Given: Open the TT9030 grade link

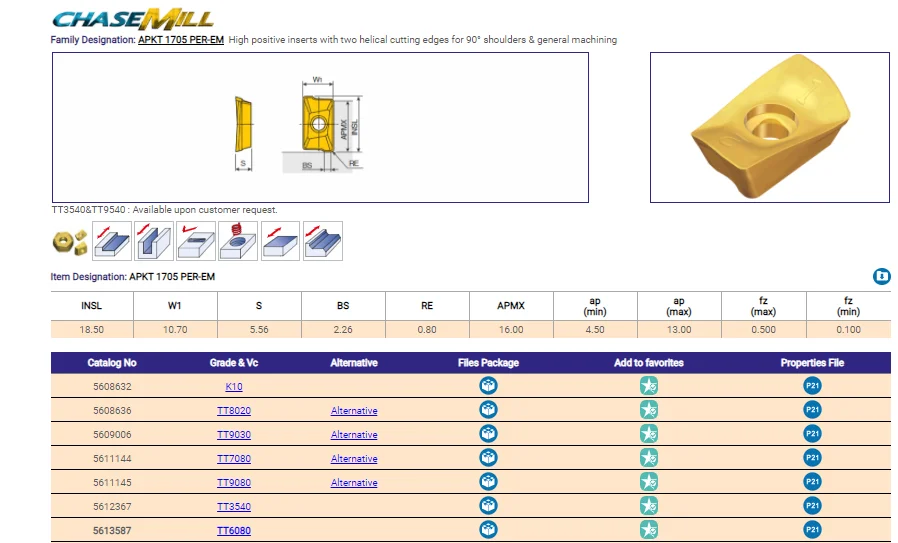Looking at the screenshot, I should tap(234, 435).
